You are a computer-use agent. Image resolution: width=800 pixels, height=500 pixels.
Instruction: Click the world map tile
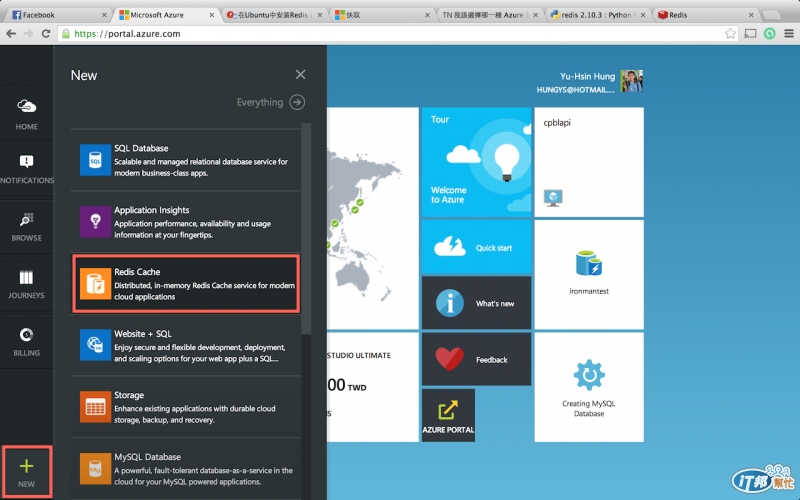[x=373, y=218]
